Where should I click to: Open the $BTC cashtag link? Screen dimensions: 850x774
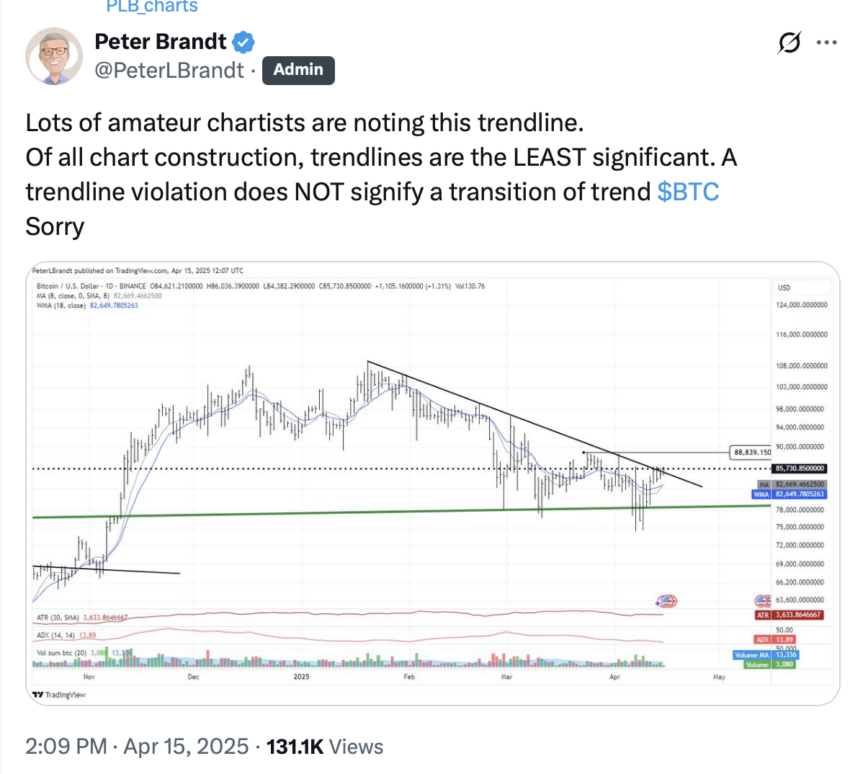point(688,192)
